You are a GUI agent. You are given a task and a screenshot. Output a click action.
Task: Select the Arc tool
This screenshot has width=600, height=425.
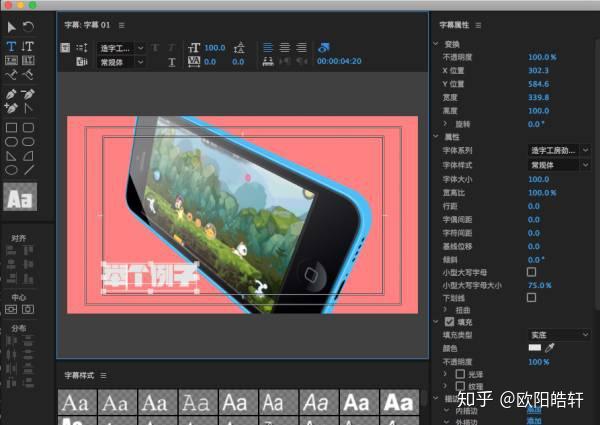[28, 156]
